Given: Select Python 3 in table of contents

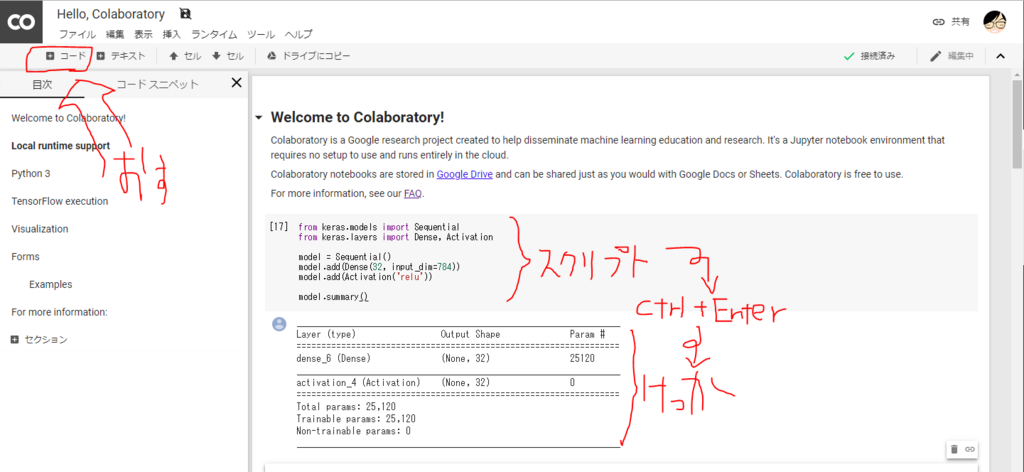Looking at the screenshot, I should click(31, 174).
